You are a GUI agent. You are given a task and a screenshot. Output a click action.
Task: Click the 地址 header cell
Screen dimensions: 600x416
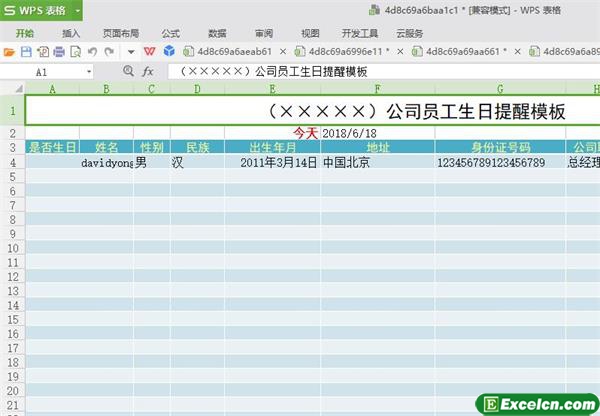click(378, 147)
